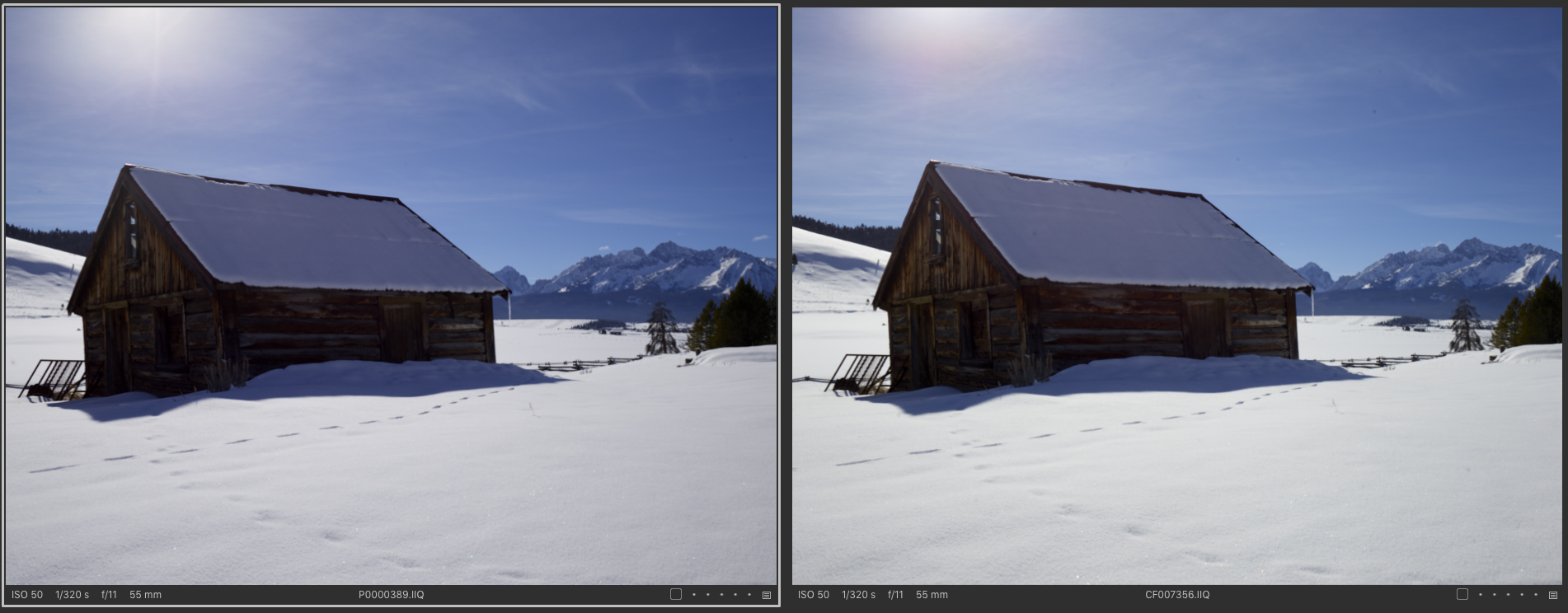Screen dimensions: 1568x613
Task: Set two-star rating on CF007356.IIQ
Action: tap(1494, 595)
